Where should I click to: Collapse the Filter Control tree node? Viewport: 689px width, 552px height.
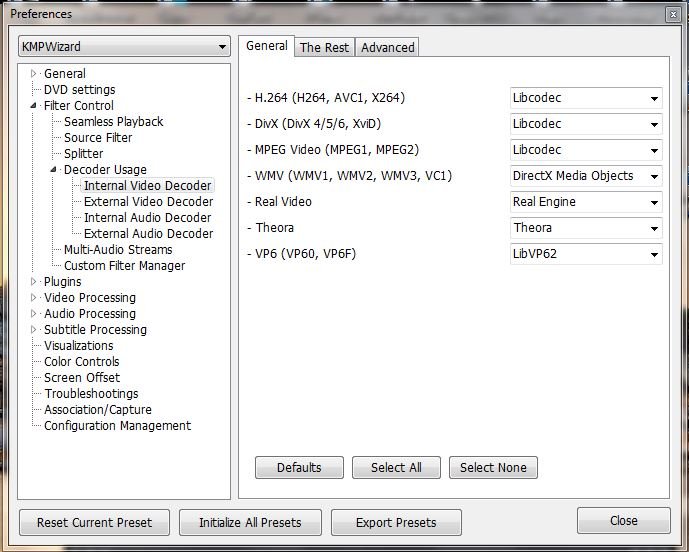point(34,106)
